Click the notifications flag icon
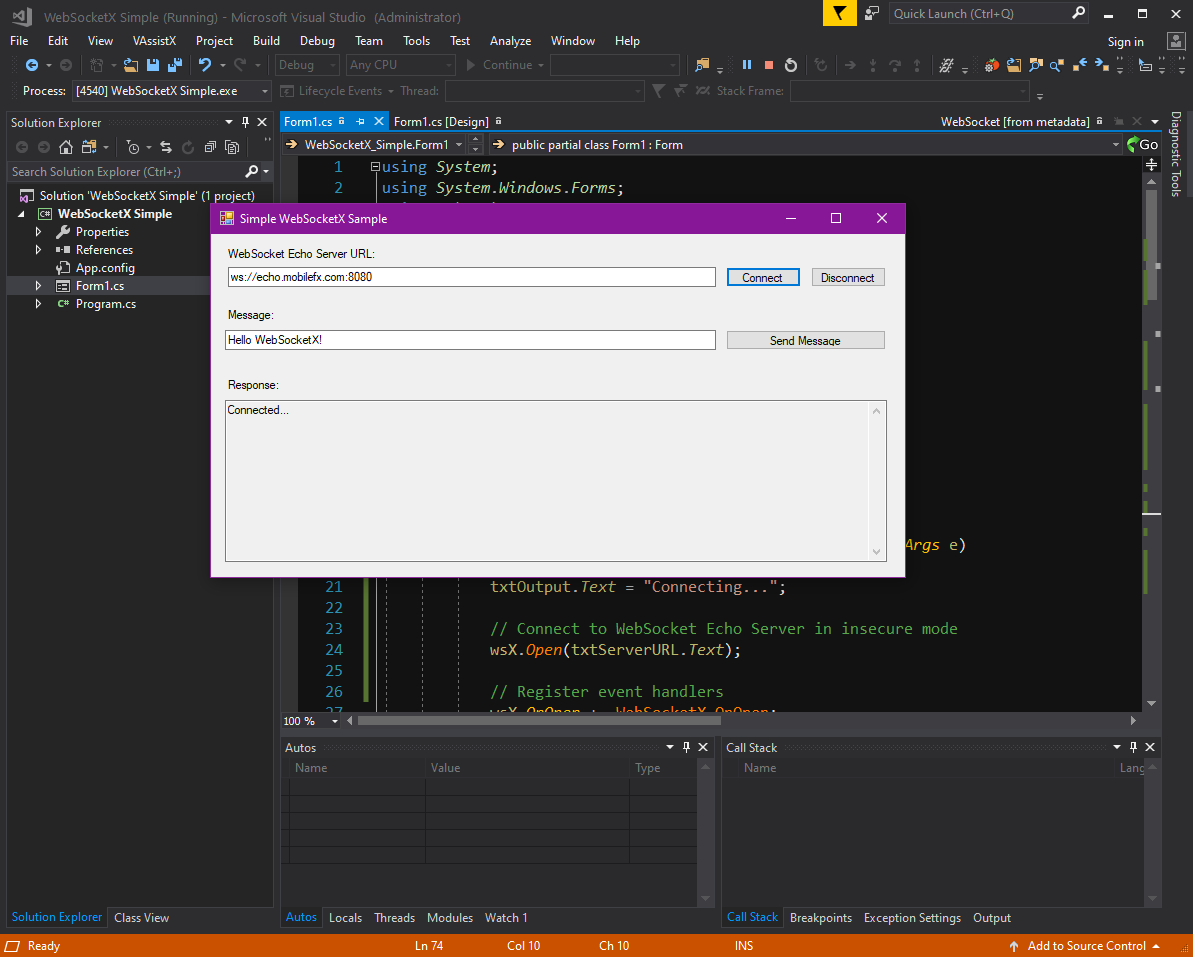The height and width of the screenshot is (957, 1193). 839,14
